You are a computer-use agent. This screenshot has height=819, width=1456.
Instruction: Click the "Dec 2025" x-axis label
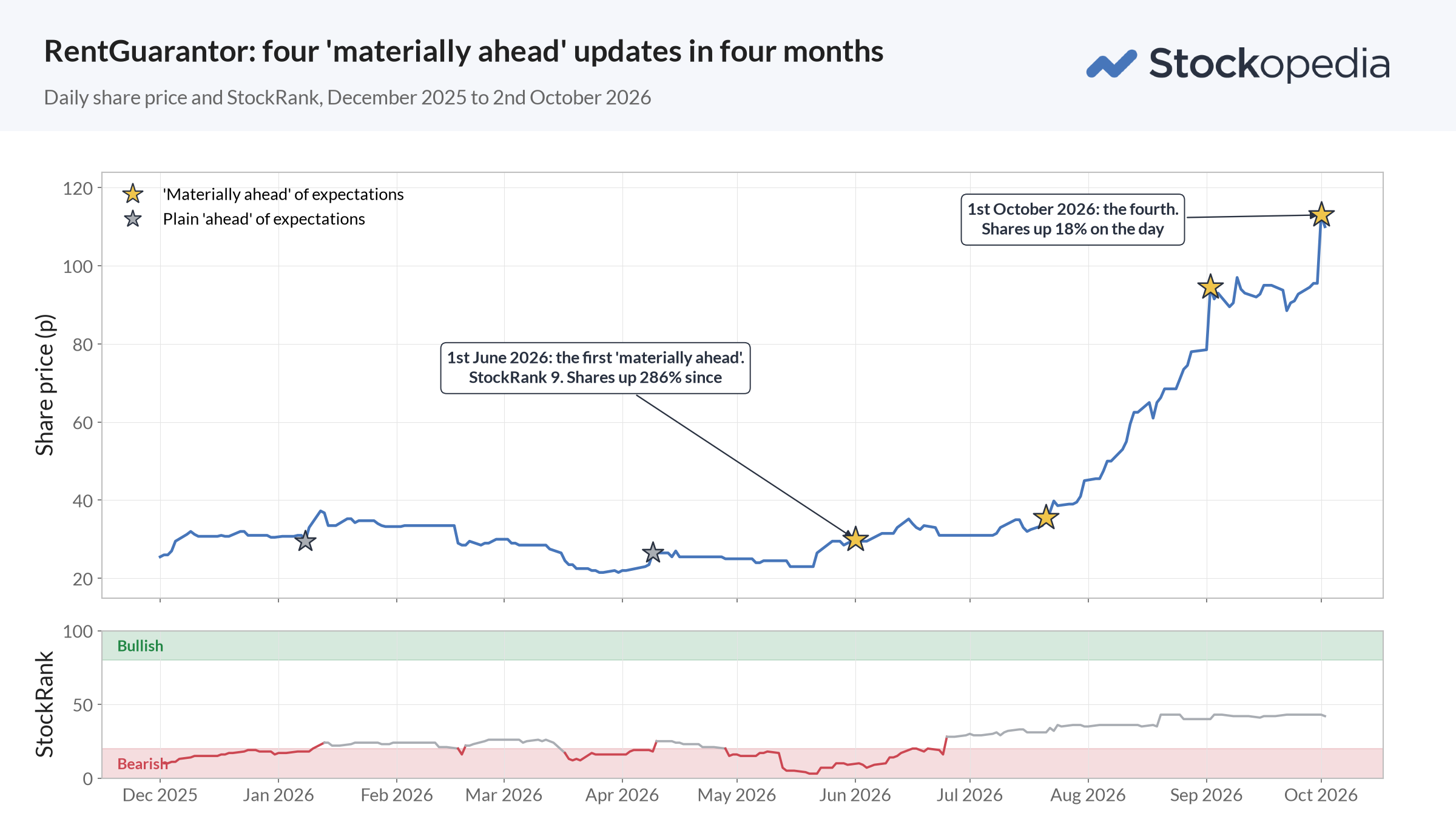[x=160, y=795]
